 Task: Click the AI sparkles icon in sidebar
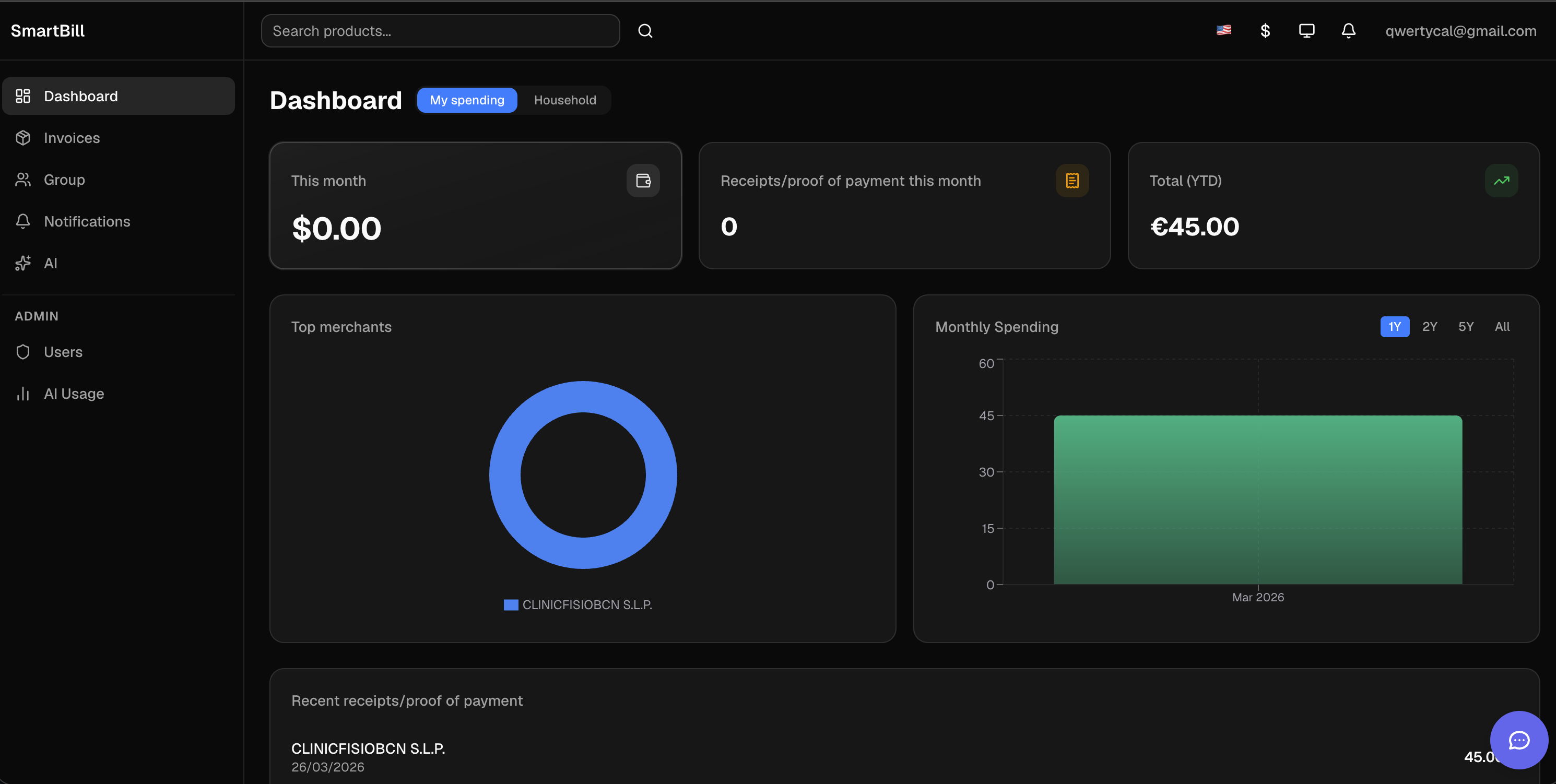coord(23,263)
